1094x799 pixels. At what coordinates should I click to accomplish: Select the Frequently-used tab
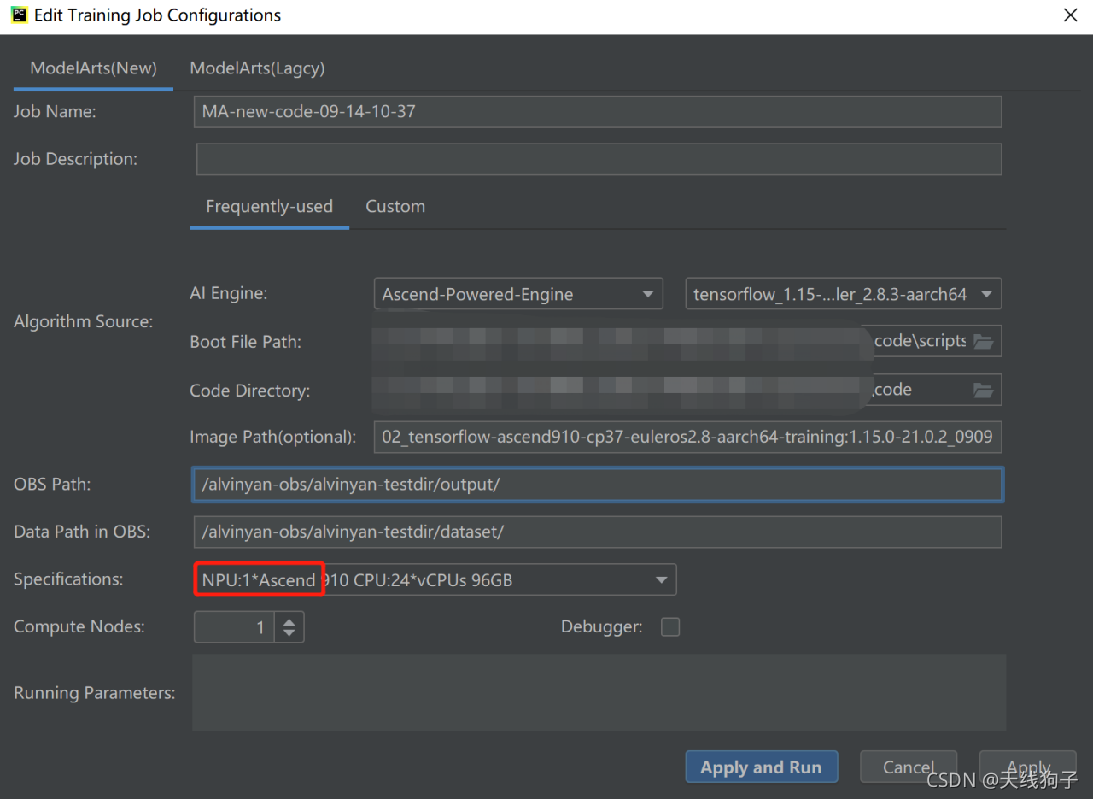pyautogui.click(x=269, y=207)
